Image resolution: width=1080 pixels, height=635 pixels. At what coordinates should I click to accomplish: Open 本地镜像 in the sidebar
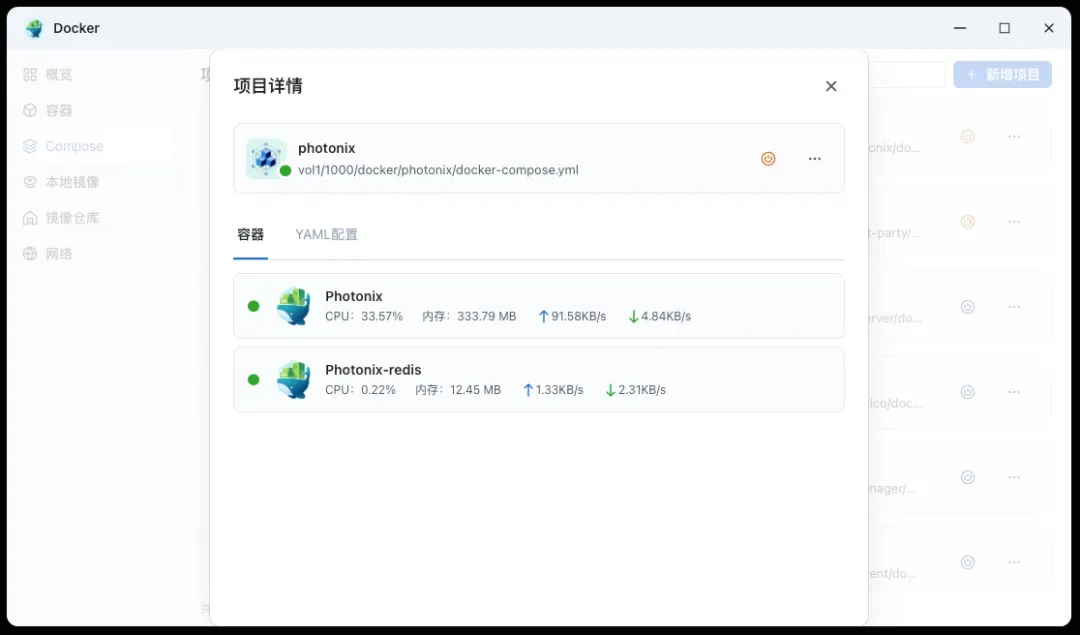pos(72,182)
